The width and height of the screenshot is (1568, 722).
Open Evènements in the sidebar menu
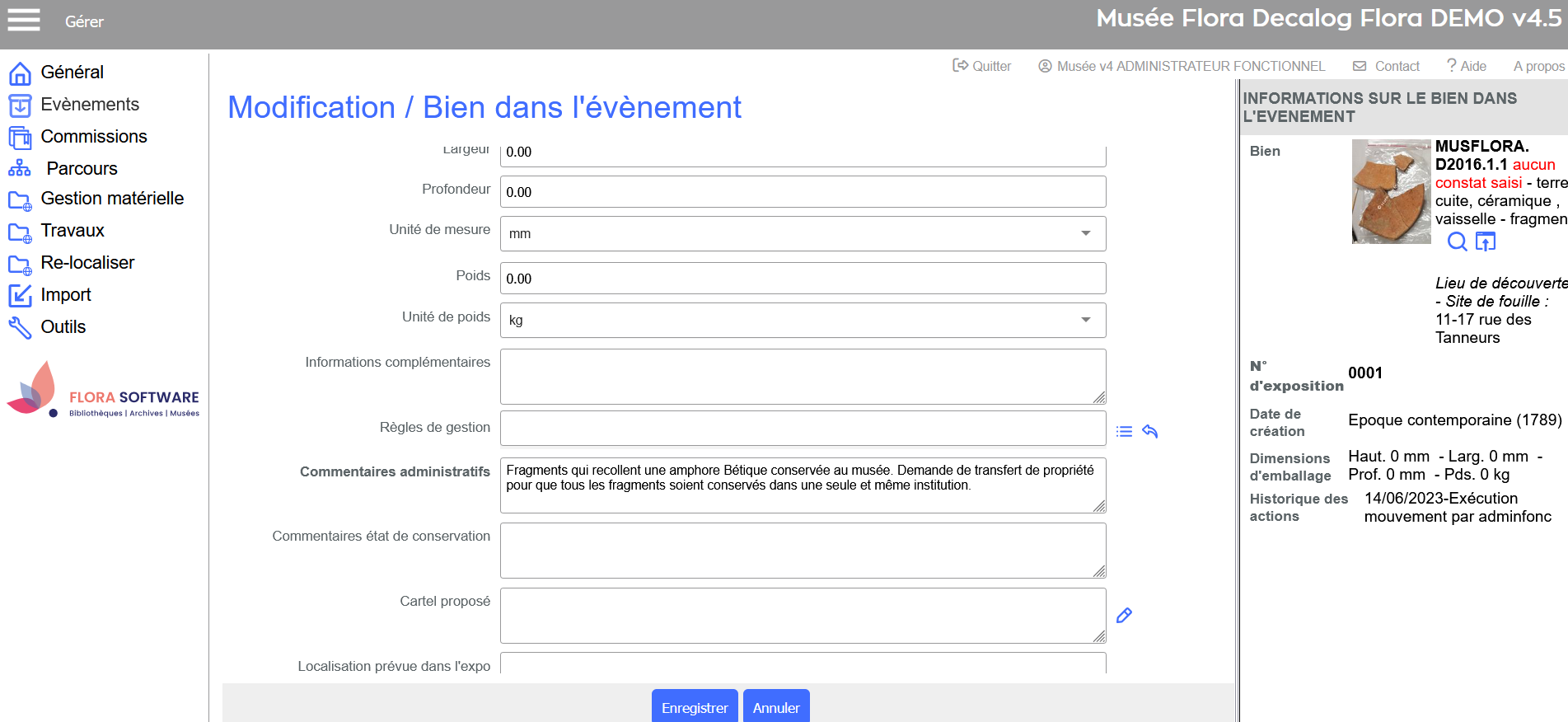point(90,105)
